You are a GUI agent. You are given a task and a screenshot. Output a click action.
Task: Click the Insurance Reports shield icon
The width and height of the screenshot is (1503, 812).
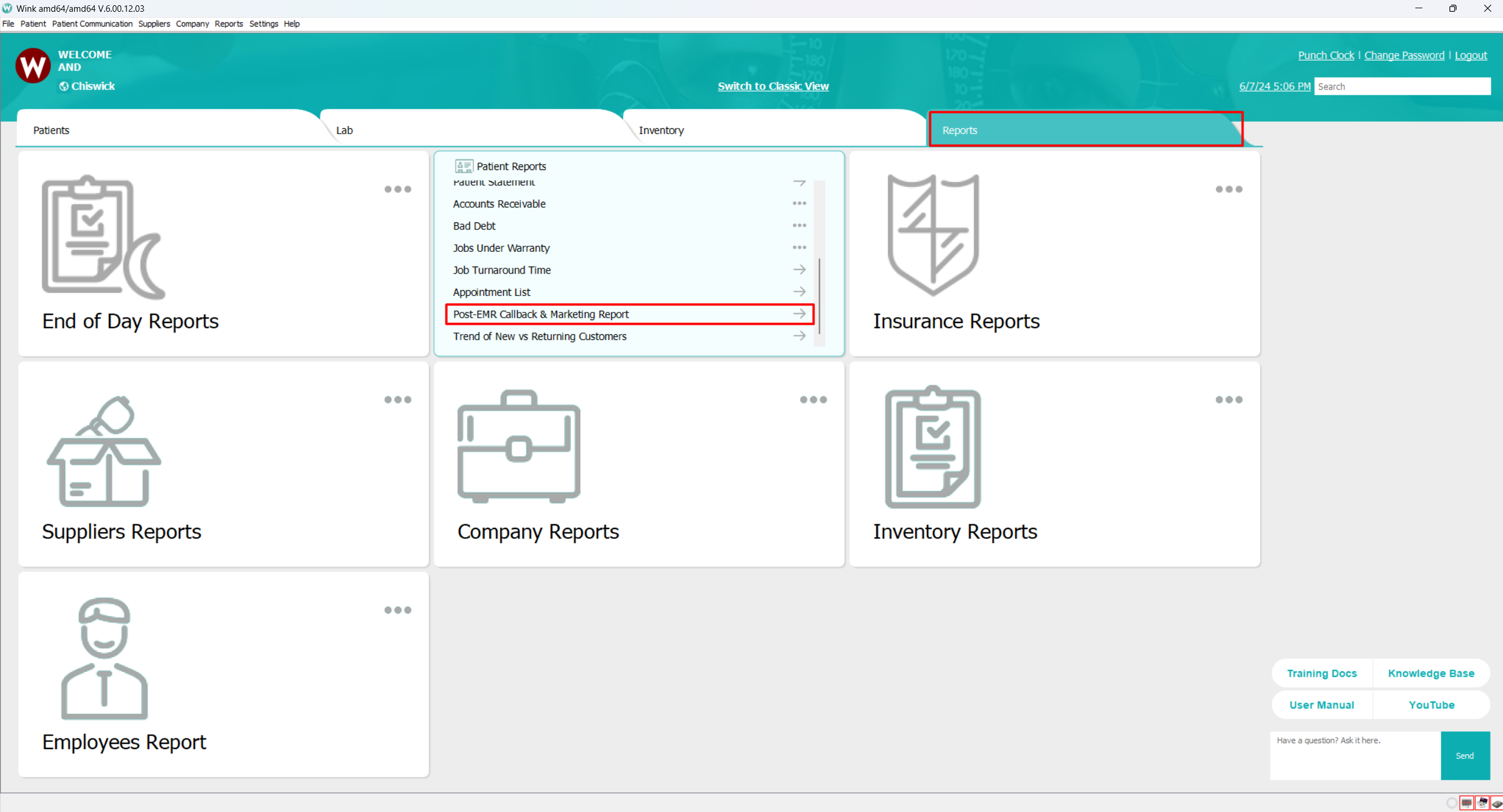click(932, 234)
